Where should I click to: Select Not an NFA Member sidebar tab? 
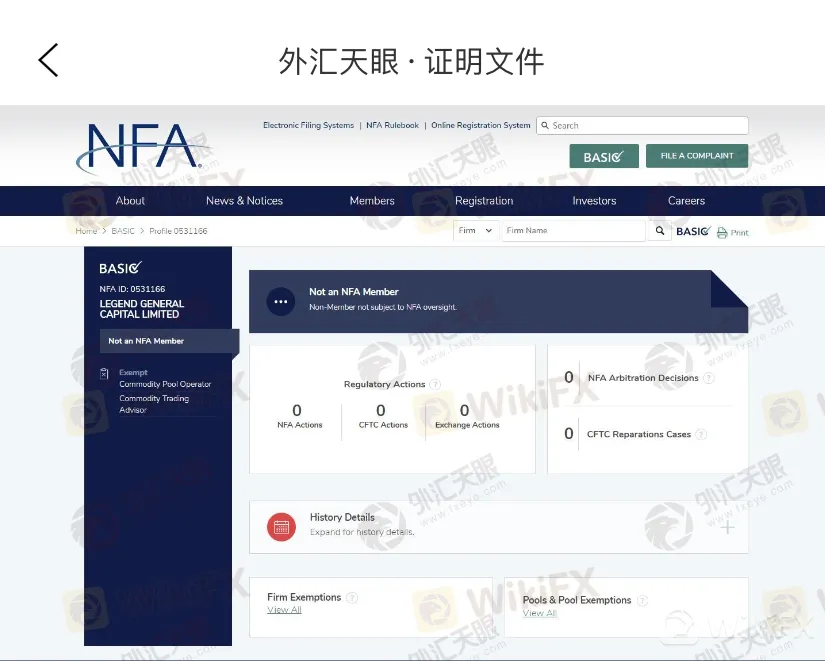point(169,341)
